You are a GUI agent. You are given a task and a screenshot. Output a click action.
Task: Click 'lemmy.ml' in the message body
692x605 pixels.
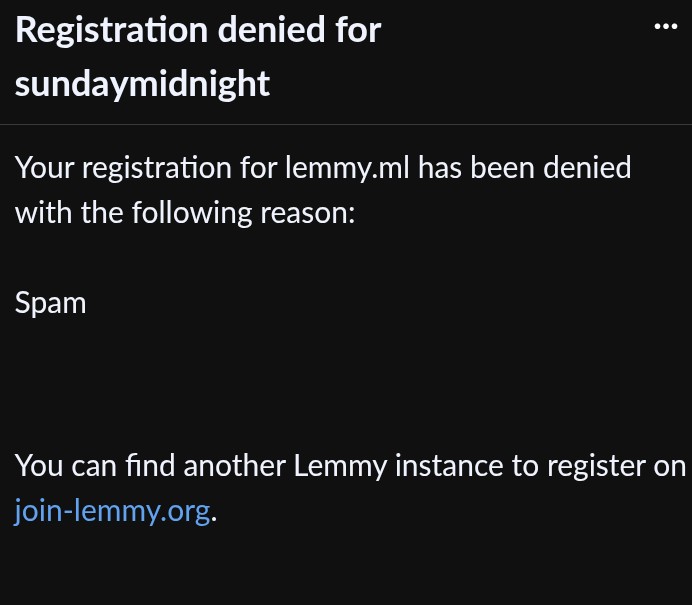tap(347, 168)
